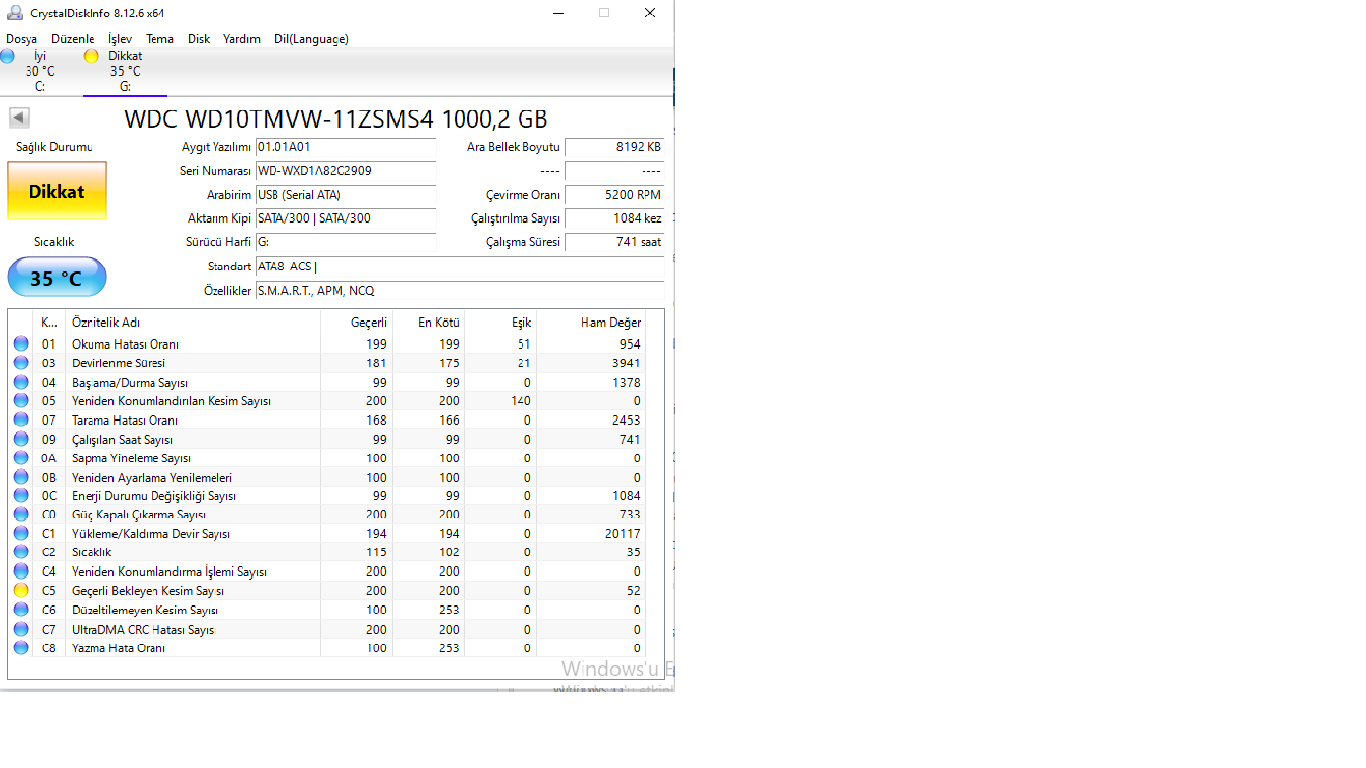
Task: Click status orb for Devirlenme Süresi
Action: 21,363
